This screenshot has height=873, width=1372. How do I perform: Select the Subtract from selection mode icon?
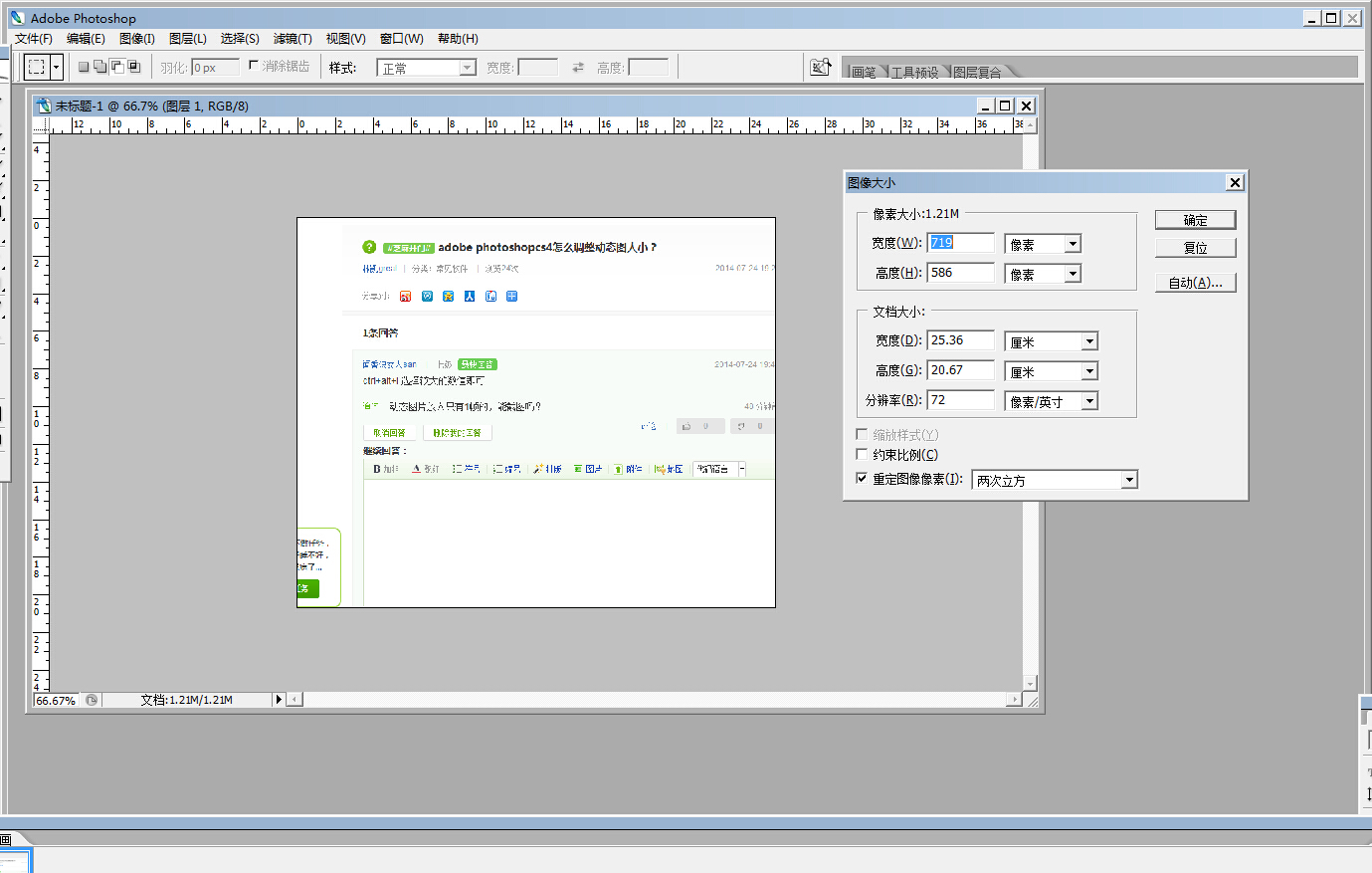coord(117,67)
